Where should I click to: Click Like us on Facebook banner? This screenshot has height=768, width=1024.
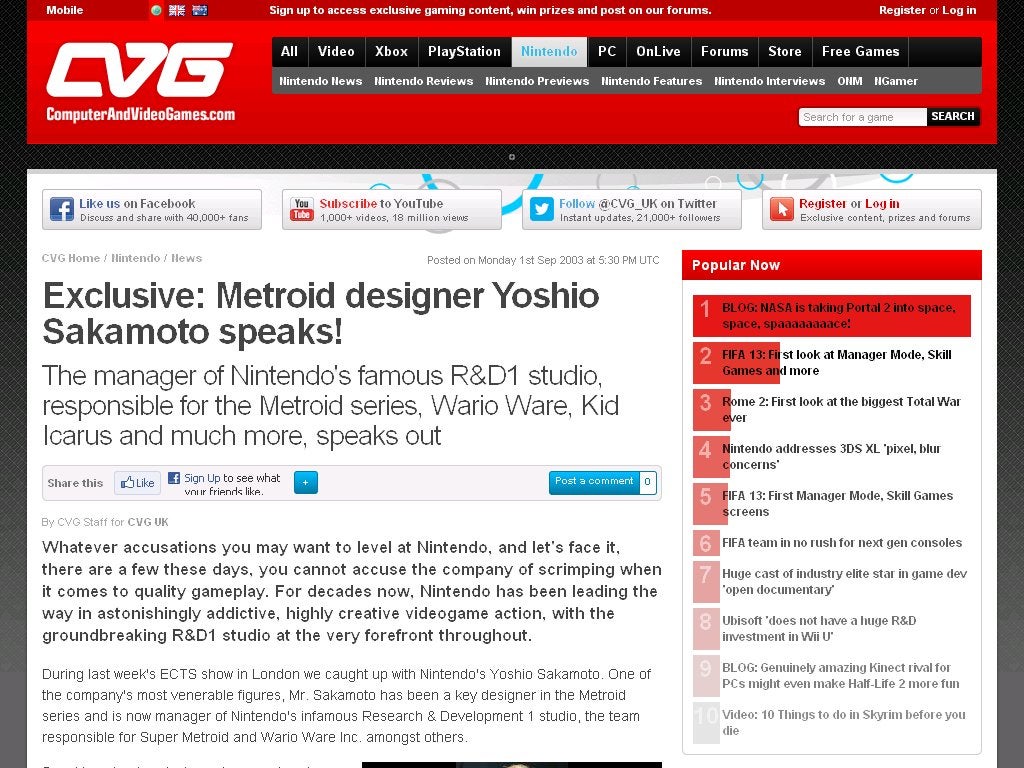click(x=152, y=210)
